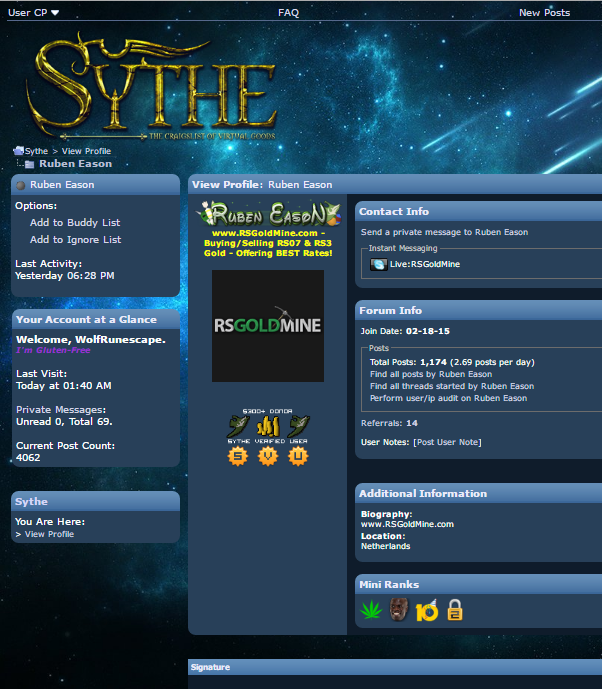Click the orange U User badge
The width and height of the screenshot is (602, 689).
click(298, 456)
